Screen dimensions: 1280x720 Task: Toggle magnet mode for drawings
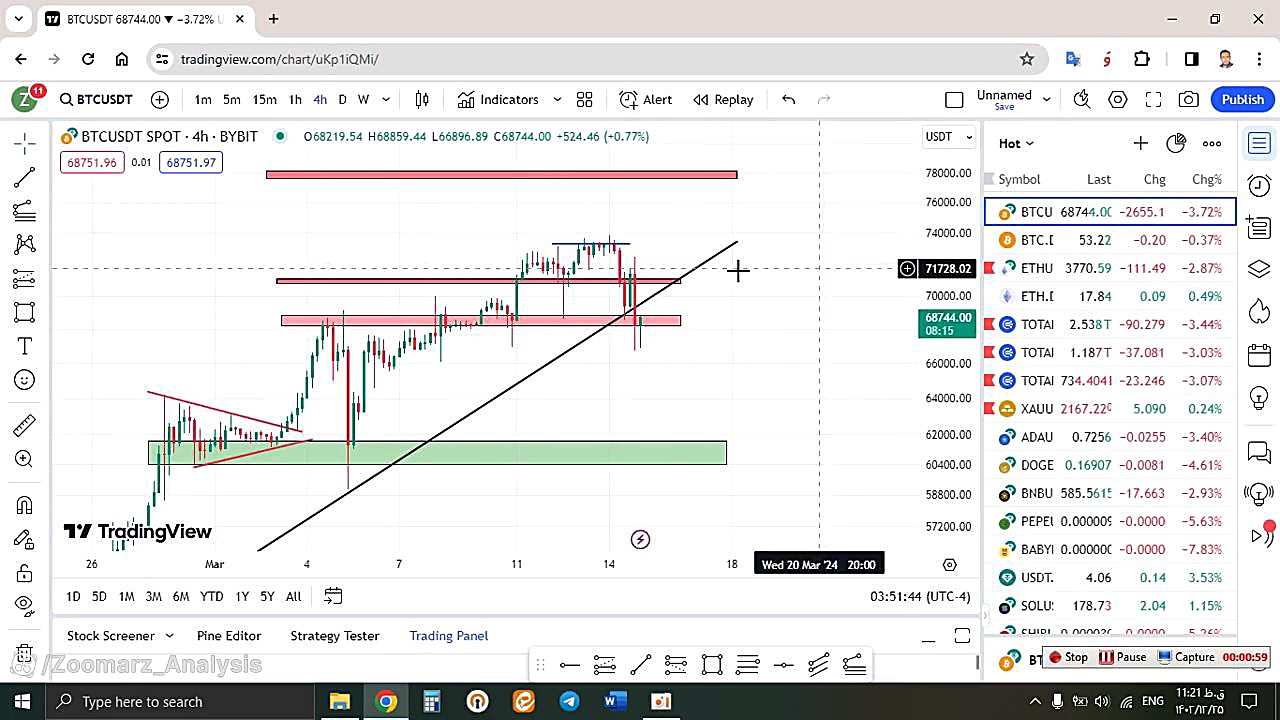click(x=25, y=505)
